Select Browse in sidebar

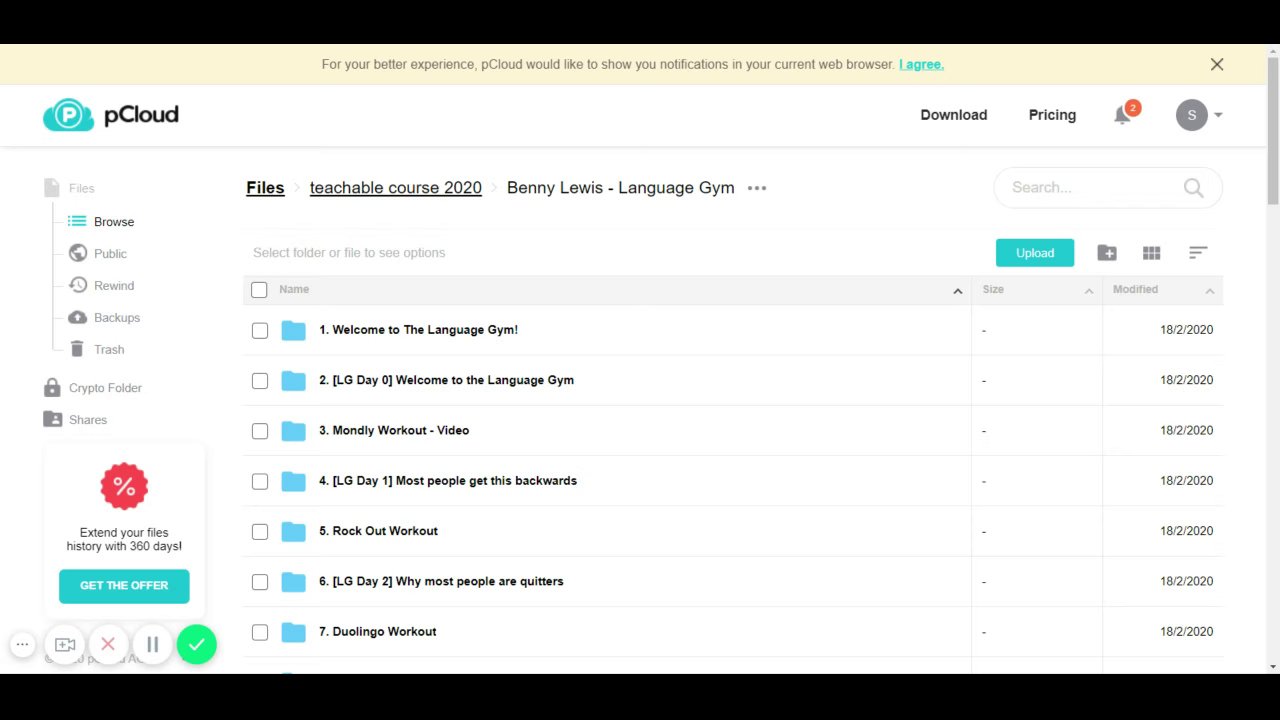click(101, 222)
